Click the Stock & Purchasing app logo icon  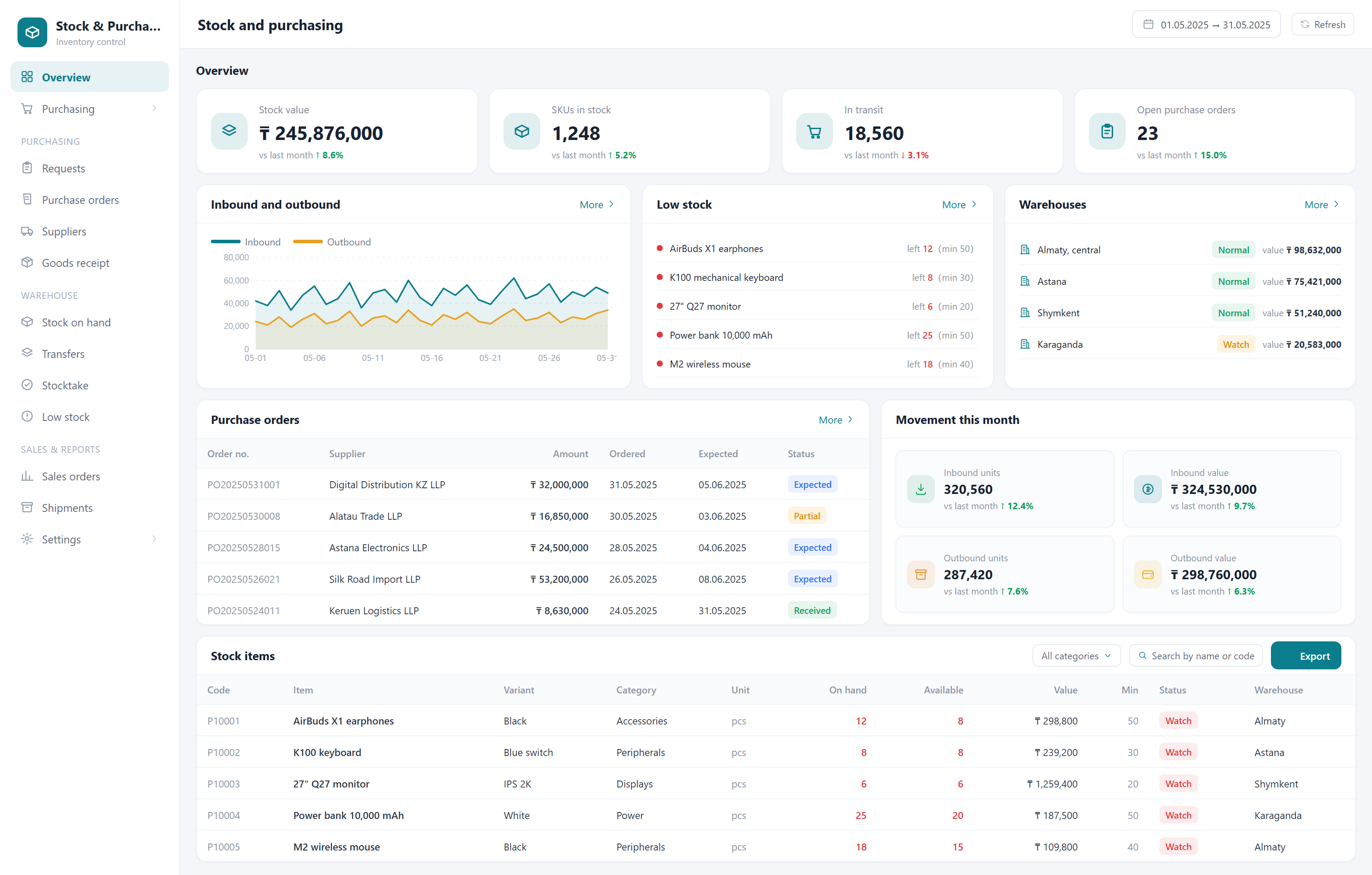tap(32, 32)
